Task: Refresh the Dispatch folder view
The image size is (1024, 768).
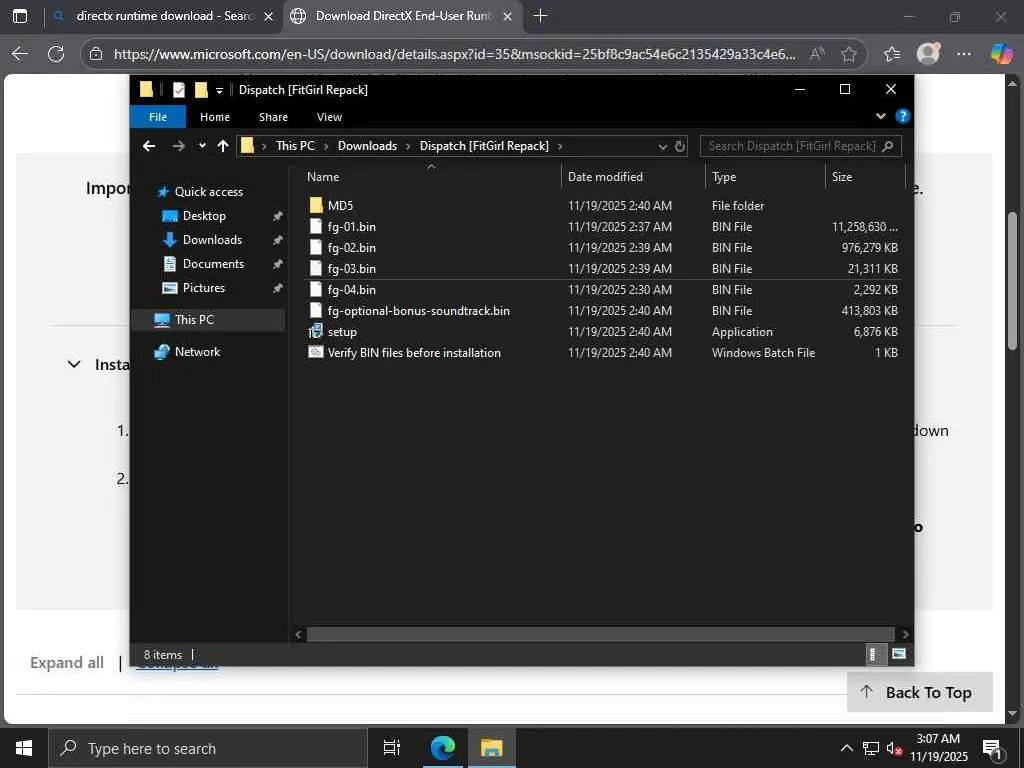Action: coord(680,146)
